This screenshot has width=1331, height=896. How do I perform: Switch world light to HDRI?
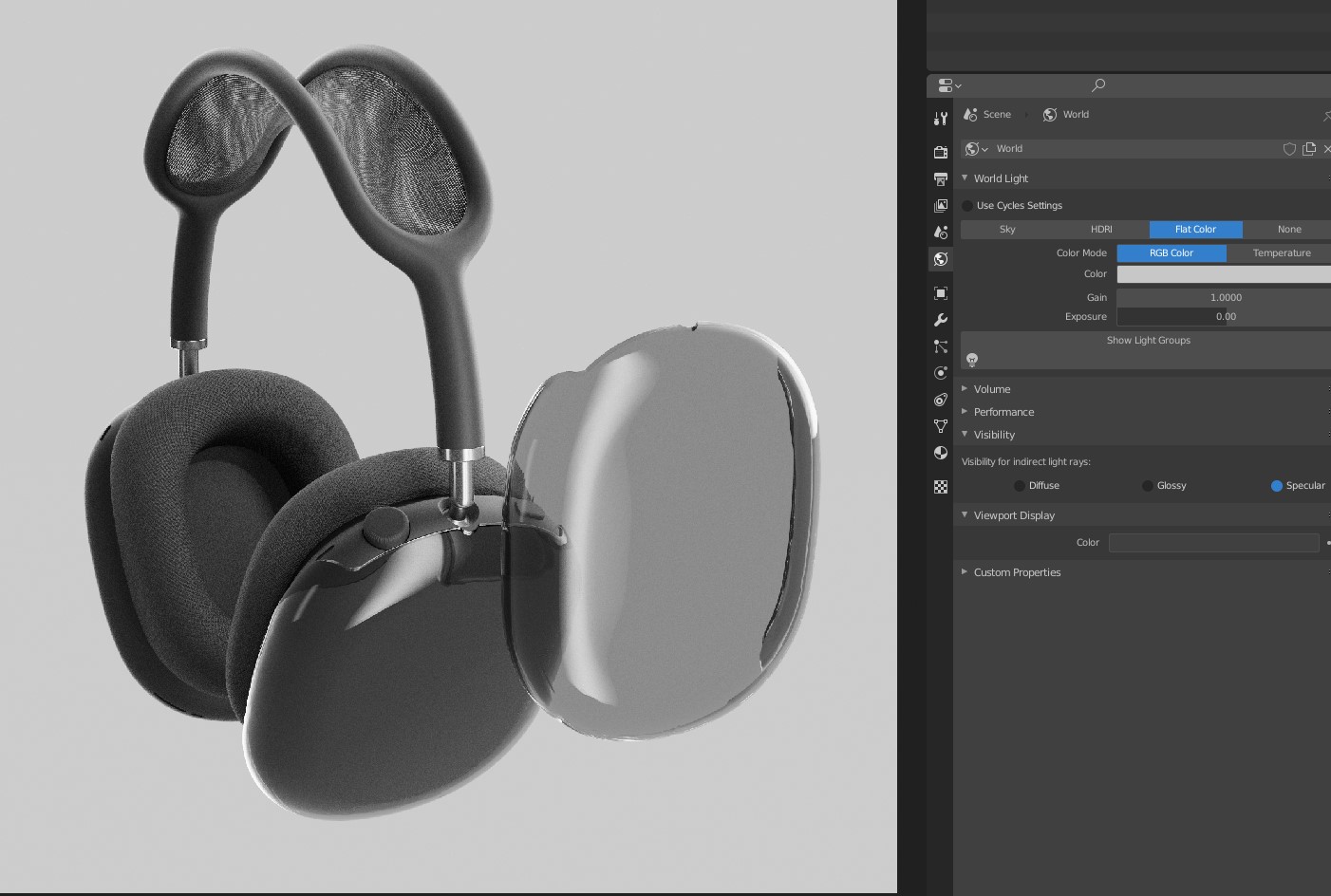(x=1101, y=230)
